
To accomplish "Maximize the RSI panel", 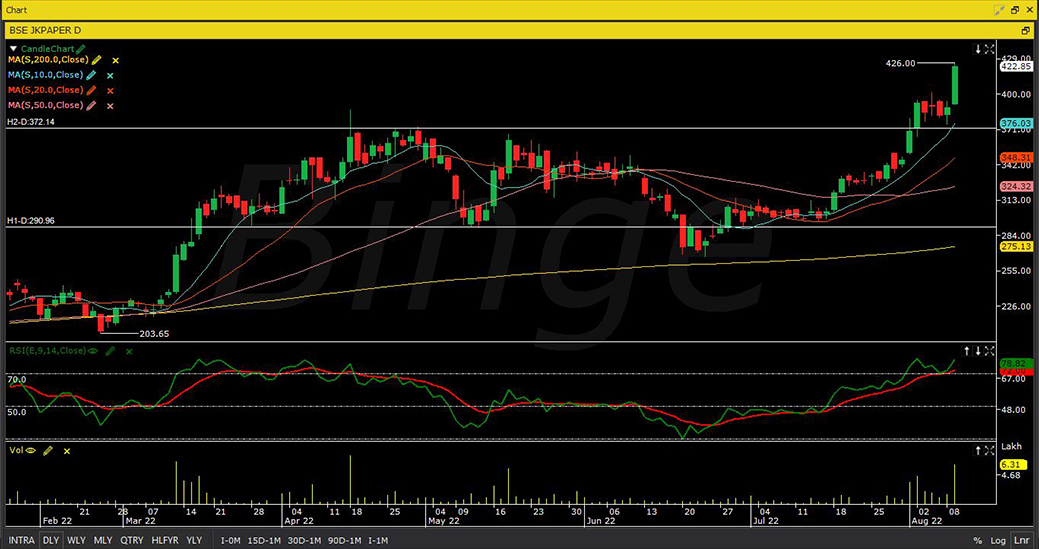I will [989, 351].
